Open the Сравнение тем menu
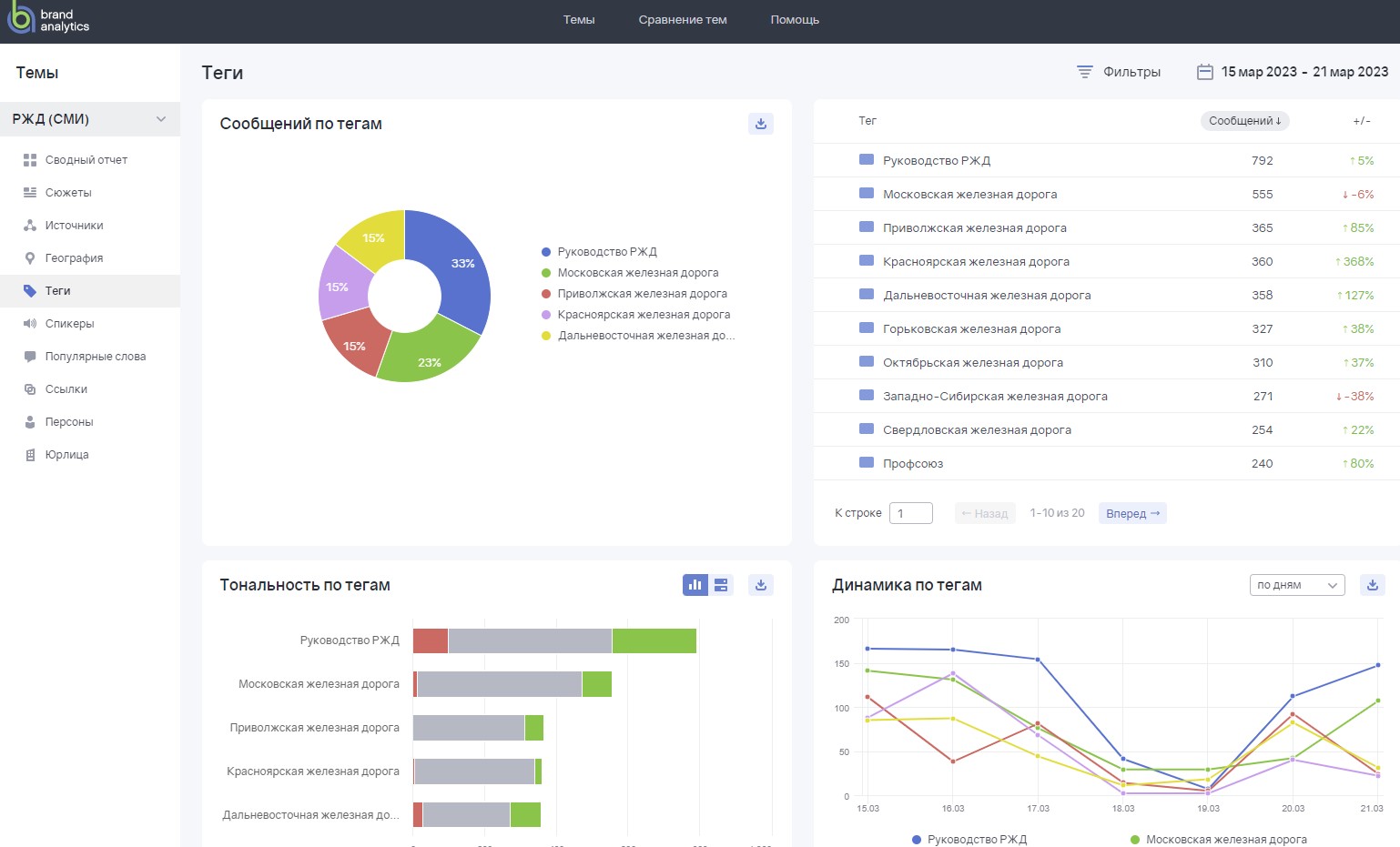The width and height of the screenshot is (1400, 847). click(x=683, y=19)
